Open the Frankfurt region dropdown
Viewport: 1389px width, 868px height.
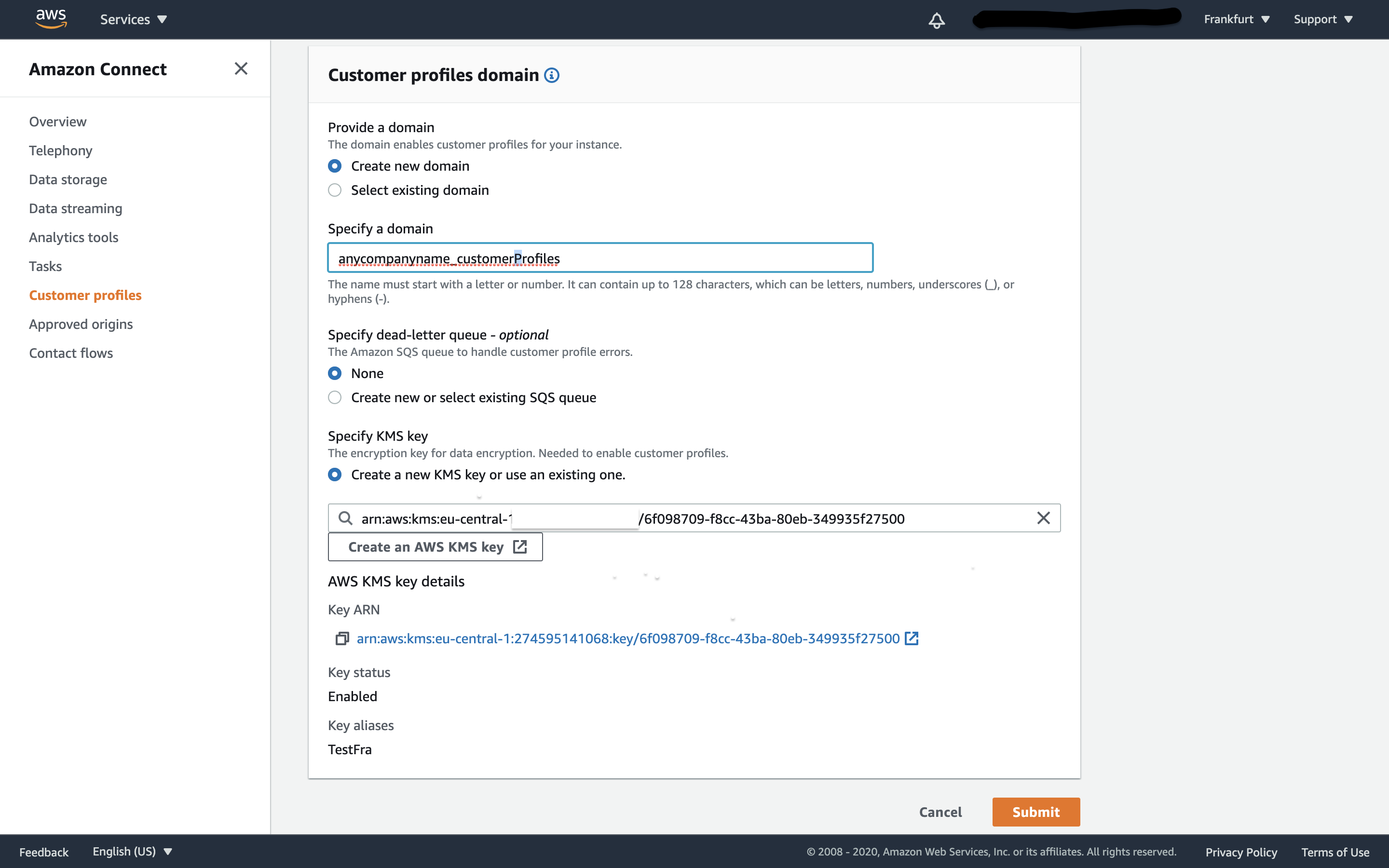pyautogui.click(x=1236, y=19)
